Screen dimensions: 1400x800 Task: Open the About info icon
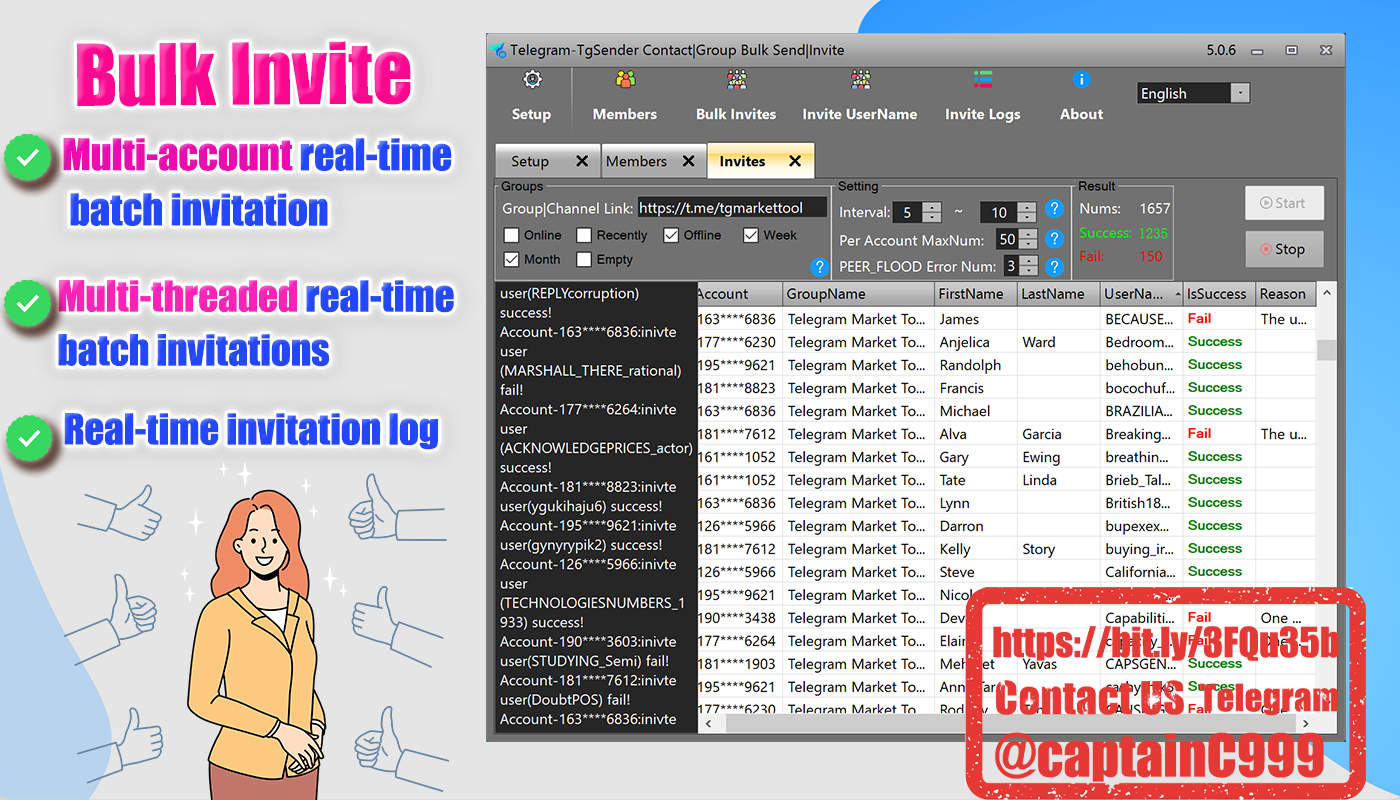coord(1081,81)
